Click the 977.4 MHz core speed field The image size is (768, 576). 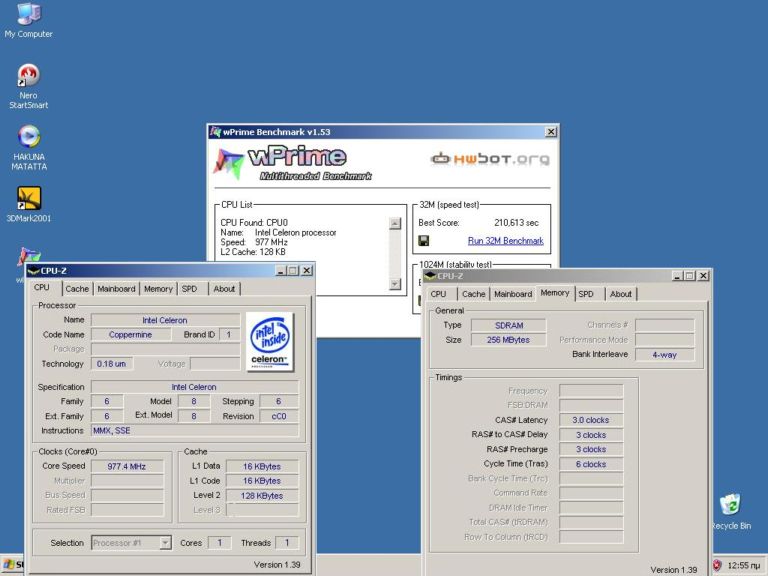[x=127, y=466]
